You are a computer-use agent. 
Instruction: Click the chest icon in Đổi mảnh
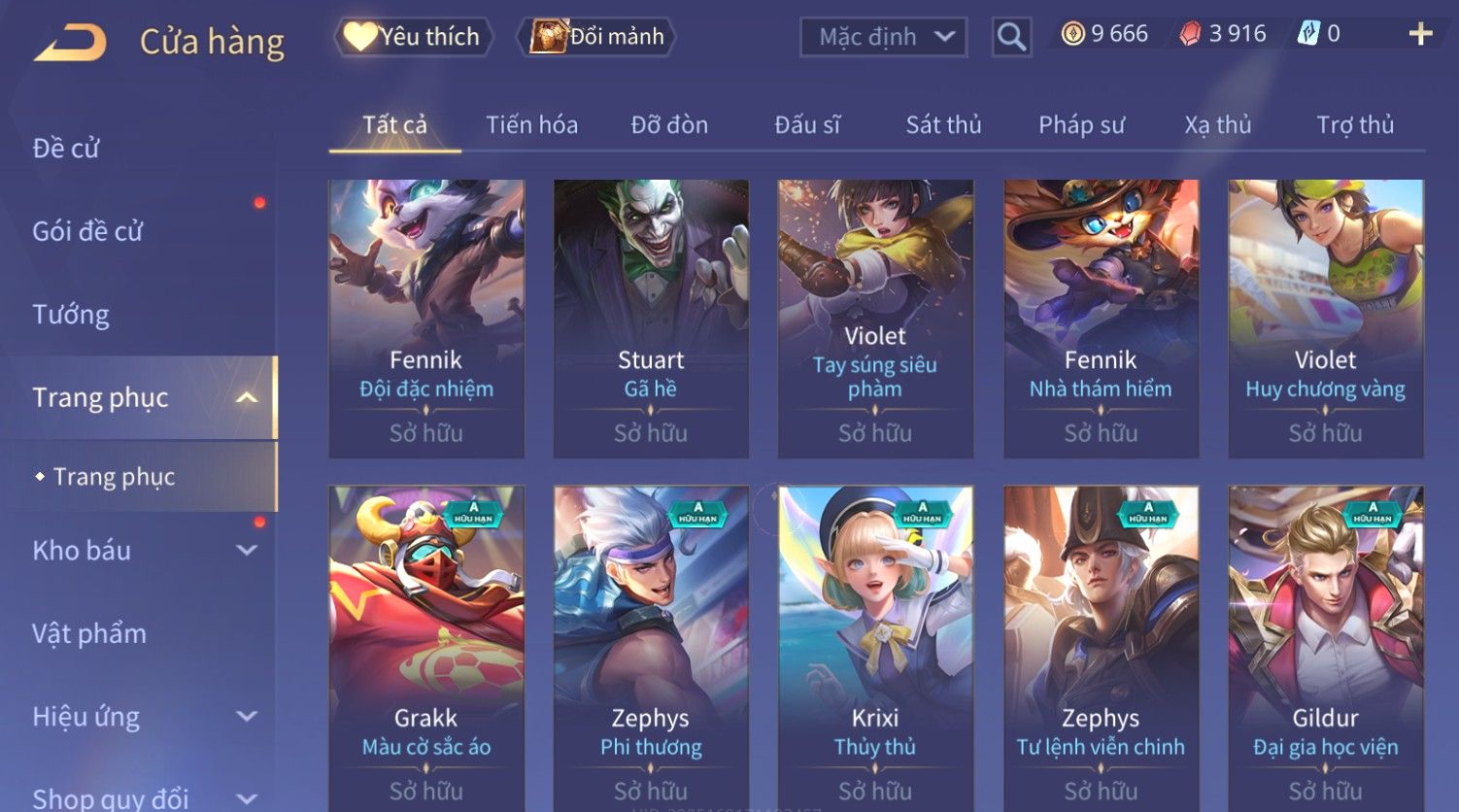point(549,36)
